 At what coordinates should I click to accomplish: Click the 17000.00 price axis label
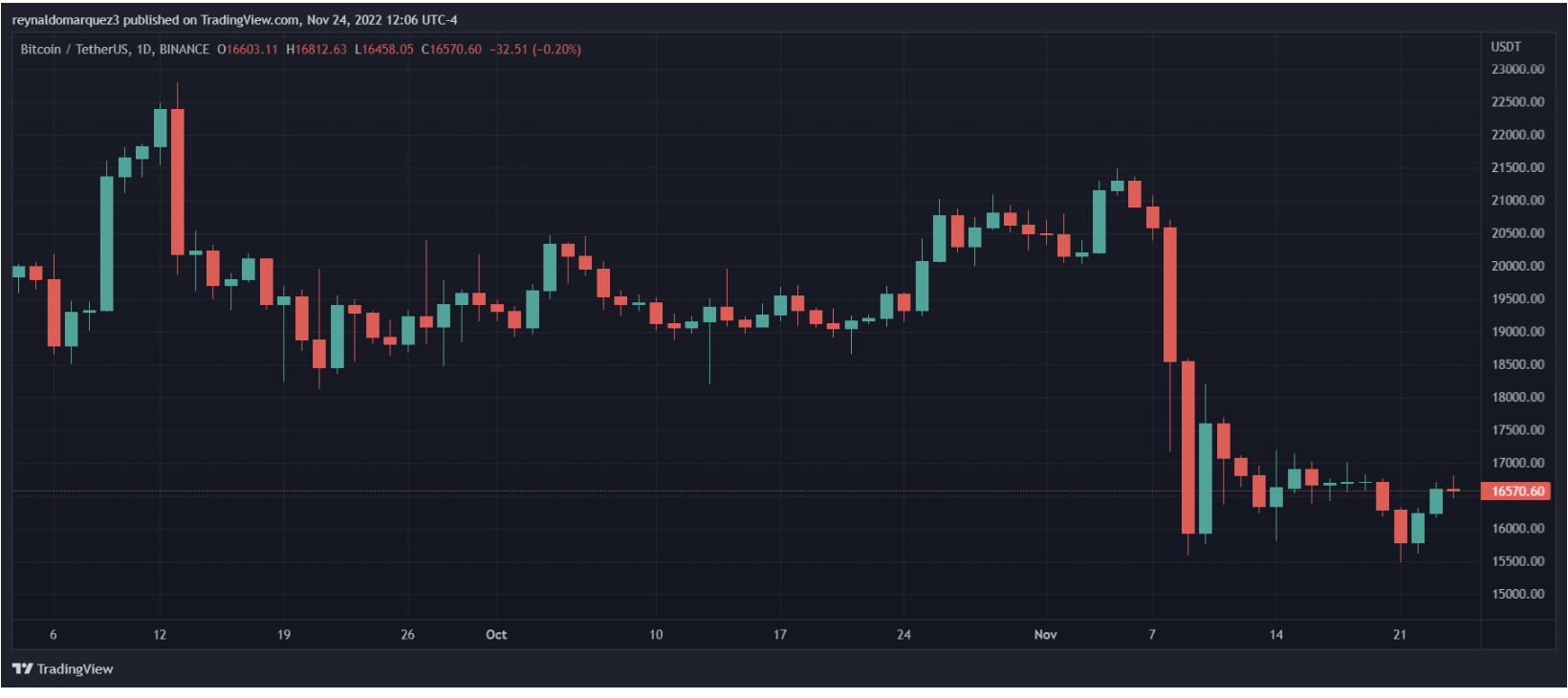pos(1517,463)
